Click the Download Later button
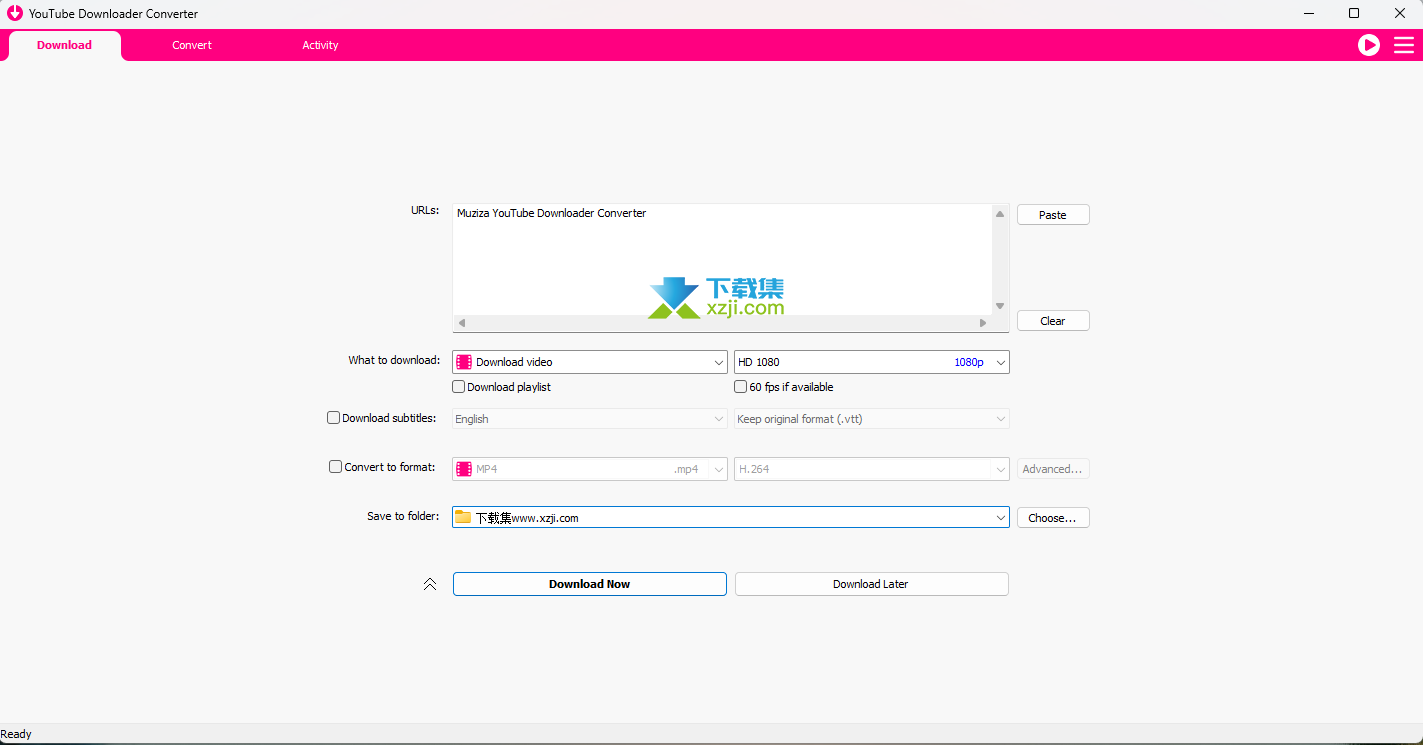Screen dimensions: 1423x745 click(871, 584)
